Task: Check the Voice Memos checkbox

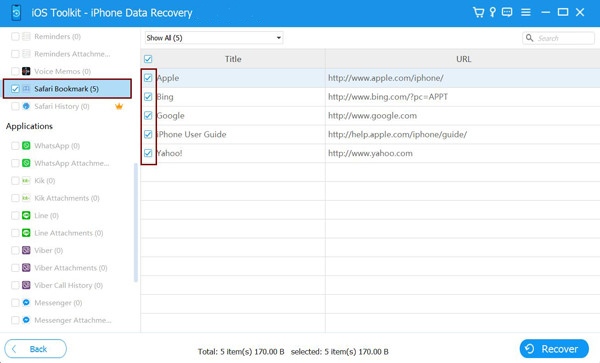Action: pyautogui.click(x=15, y=71)
